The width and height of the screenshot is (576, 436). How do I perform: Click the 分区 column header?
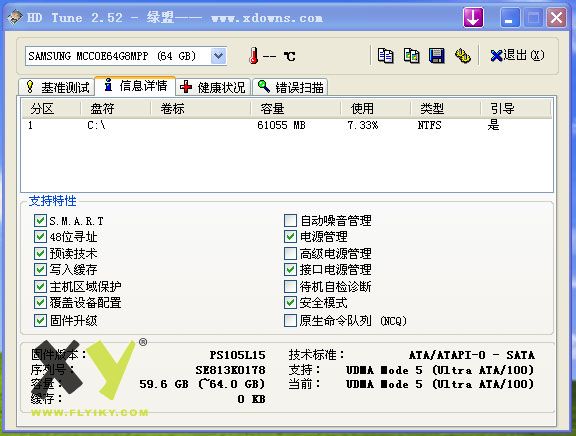(51, 109)
